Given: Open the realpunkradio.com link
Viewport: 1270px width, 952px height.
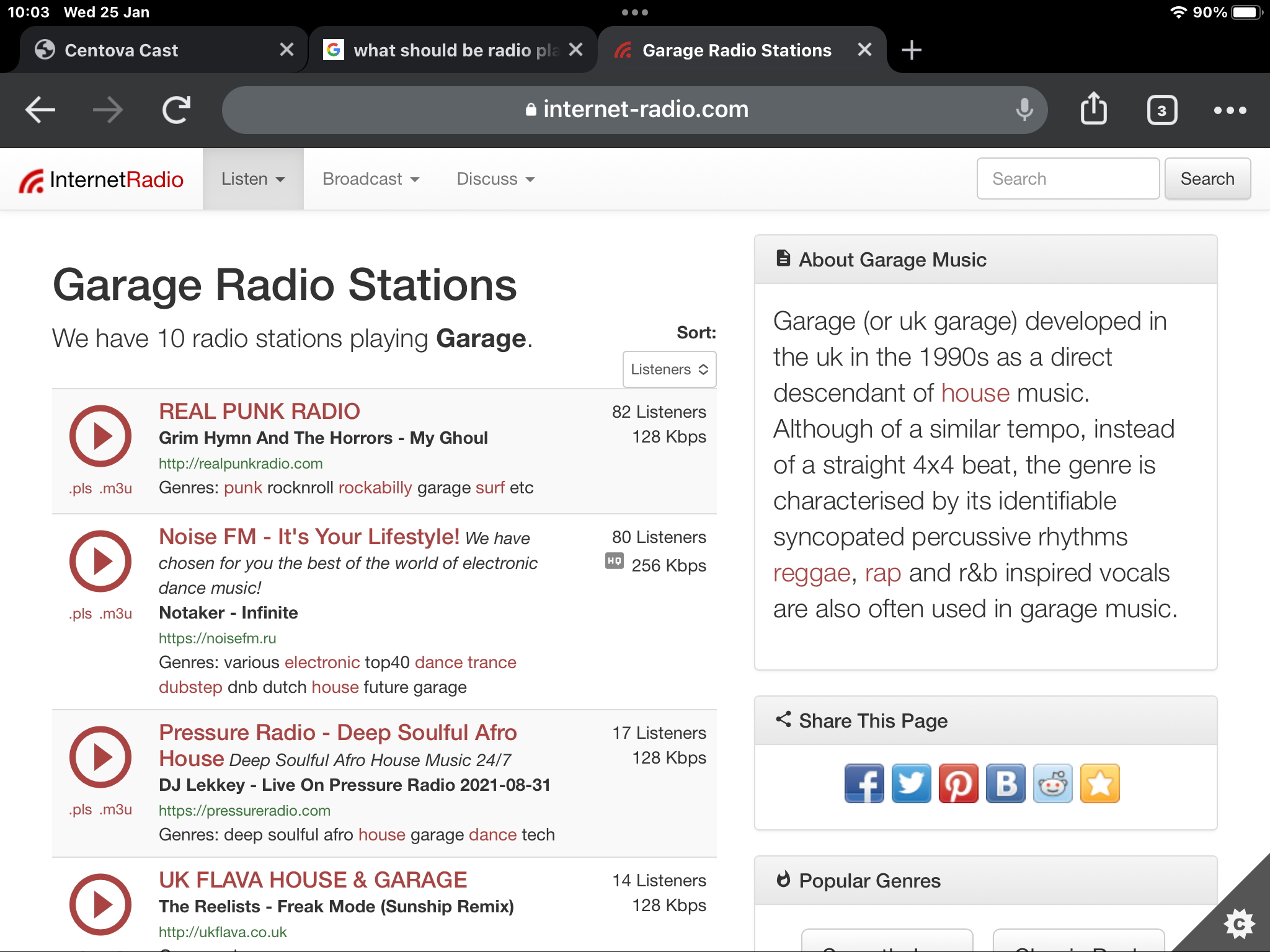Looking at the screenshot, I should tap(241, 464).
